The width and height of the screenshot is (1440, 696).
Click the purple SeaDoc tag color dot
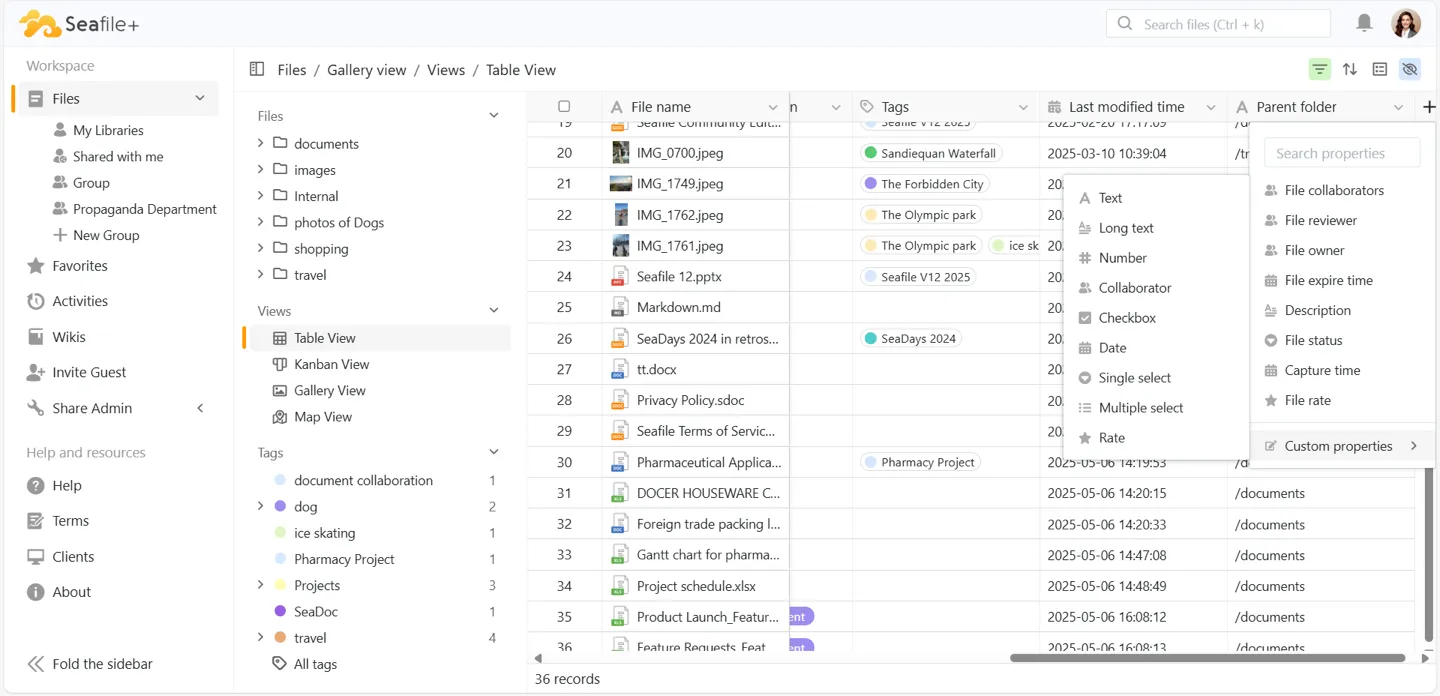pyautogui.click(x=280, y=612)
